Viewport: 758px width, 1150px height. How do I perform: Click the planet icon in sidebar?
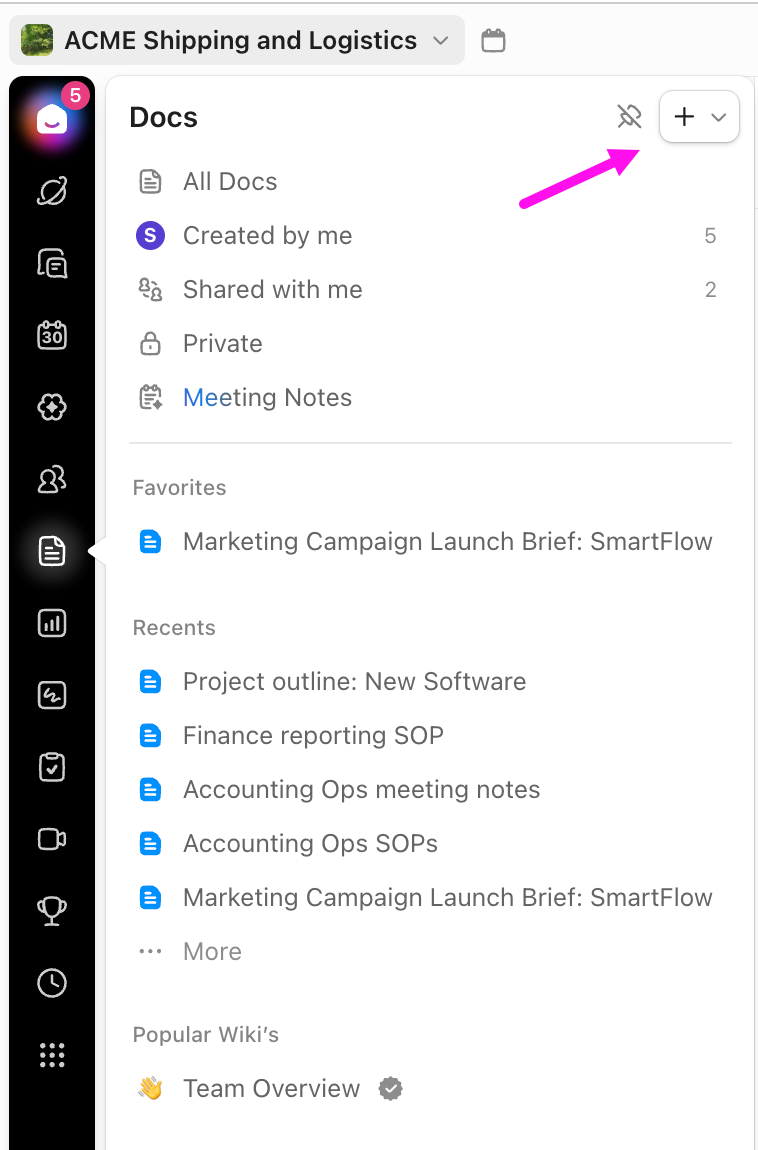coord(52,191)
